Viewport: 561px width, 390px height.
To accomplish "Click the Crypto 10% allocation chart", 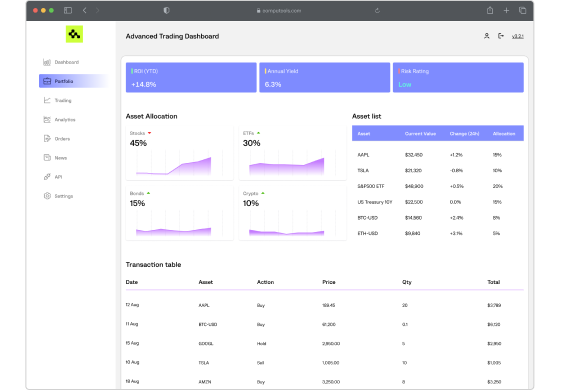I will coord(293,213).
